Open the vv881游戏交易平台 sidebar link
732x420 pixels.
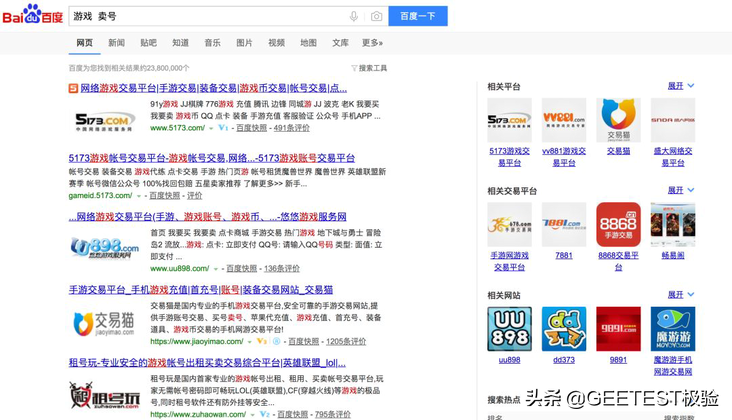click(x=564, y=157)
